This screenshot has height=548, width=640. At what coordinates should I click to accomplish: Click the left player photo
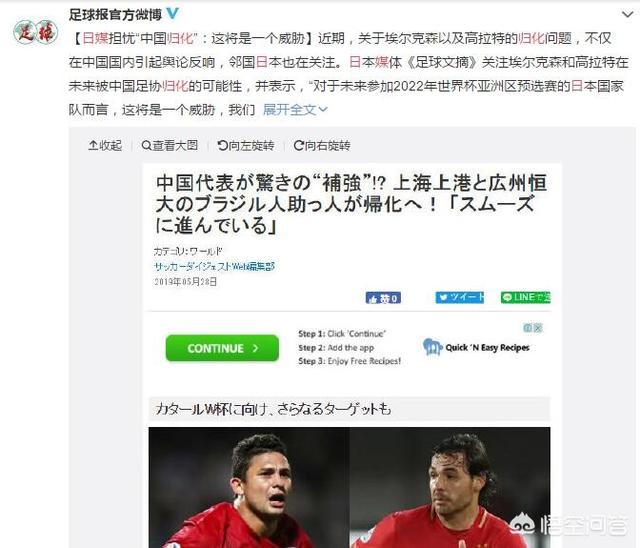pos(249,488)
